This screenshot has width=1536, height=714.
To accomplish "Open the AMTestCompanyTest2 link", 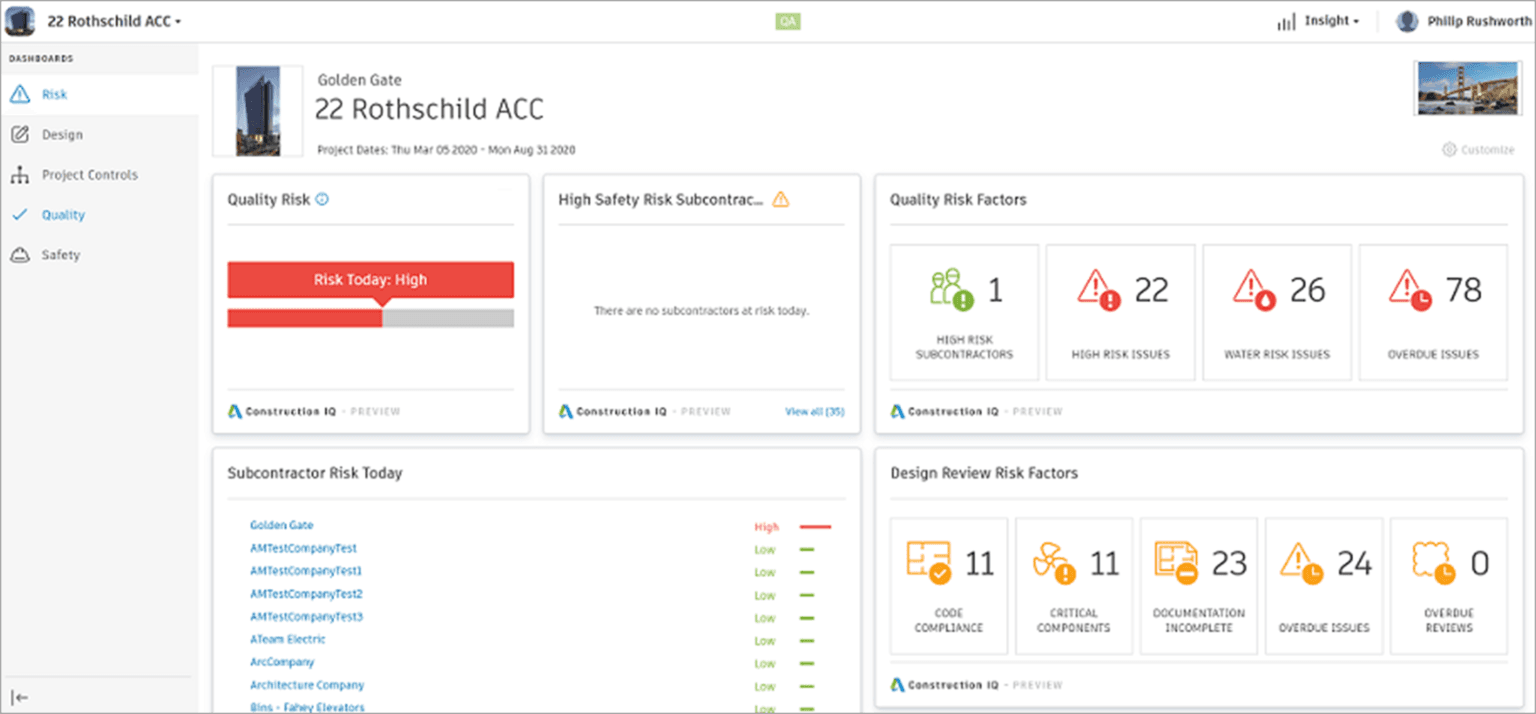I will click(306, 594).
